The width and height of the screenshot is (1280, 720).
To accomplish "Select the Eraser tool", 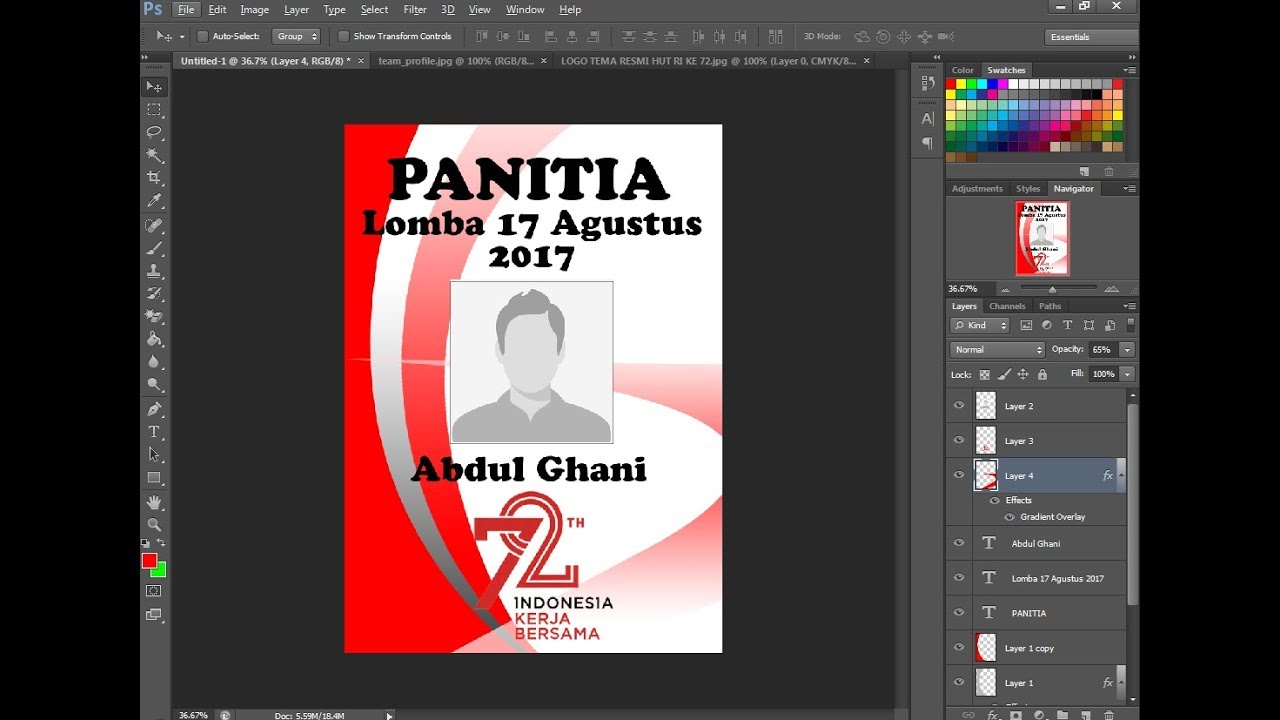I will pos(154,317).
